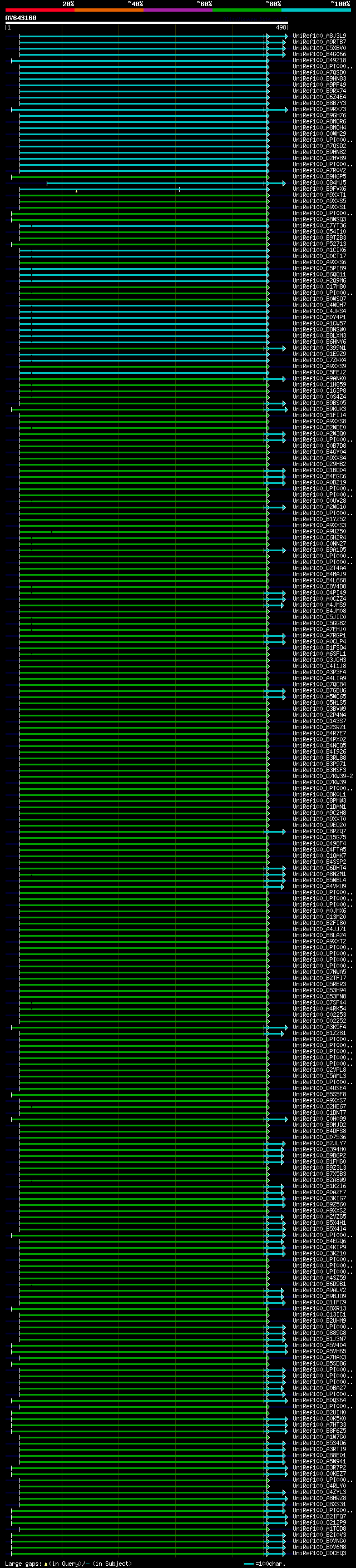Click label UniRef100_A7RGP1

319,635
